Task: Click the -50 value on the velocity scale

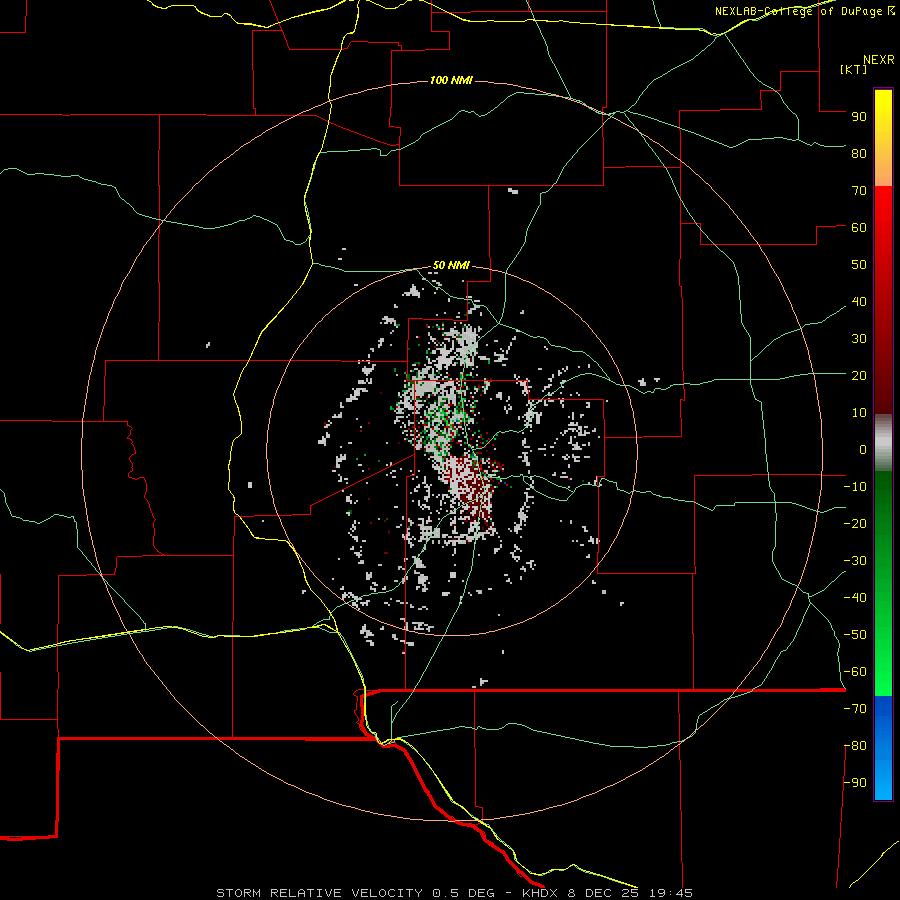Action: point(855,635)
